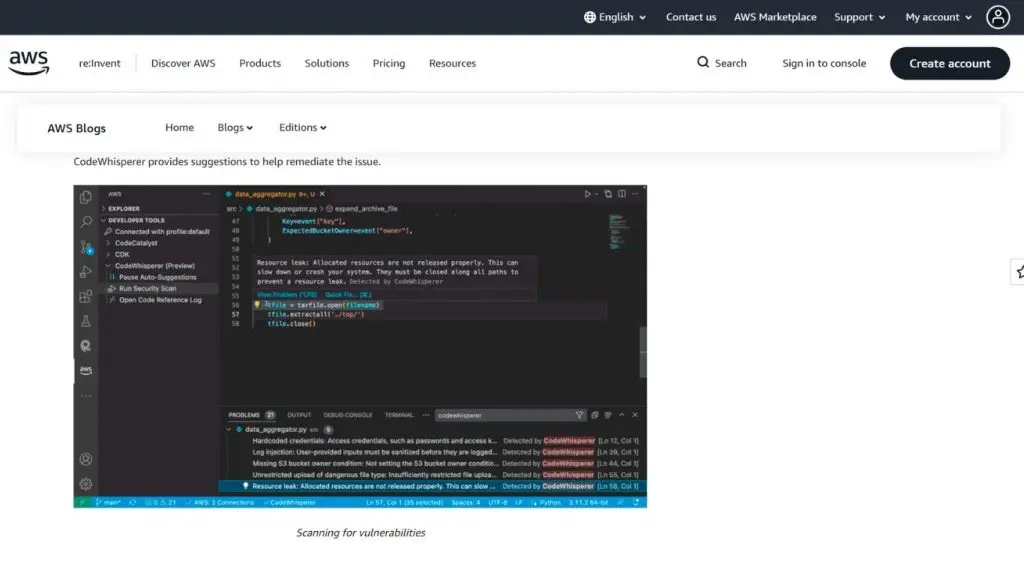Open the Discover AWS menu
The image size is (1024, 576).
pyautogui.click(x=183, y=63)
